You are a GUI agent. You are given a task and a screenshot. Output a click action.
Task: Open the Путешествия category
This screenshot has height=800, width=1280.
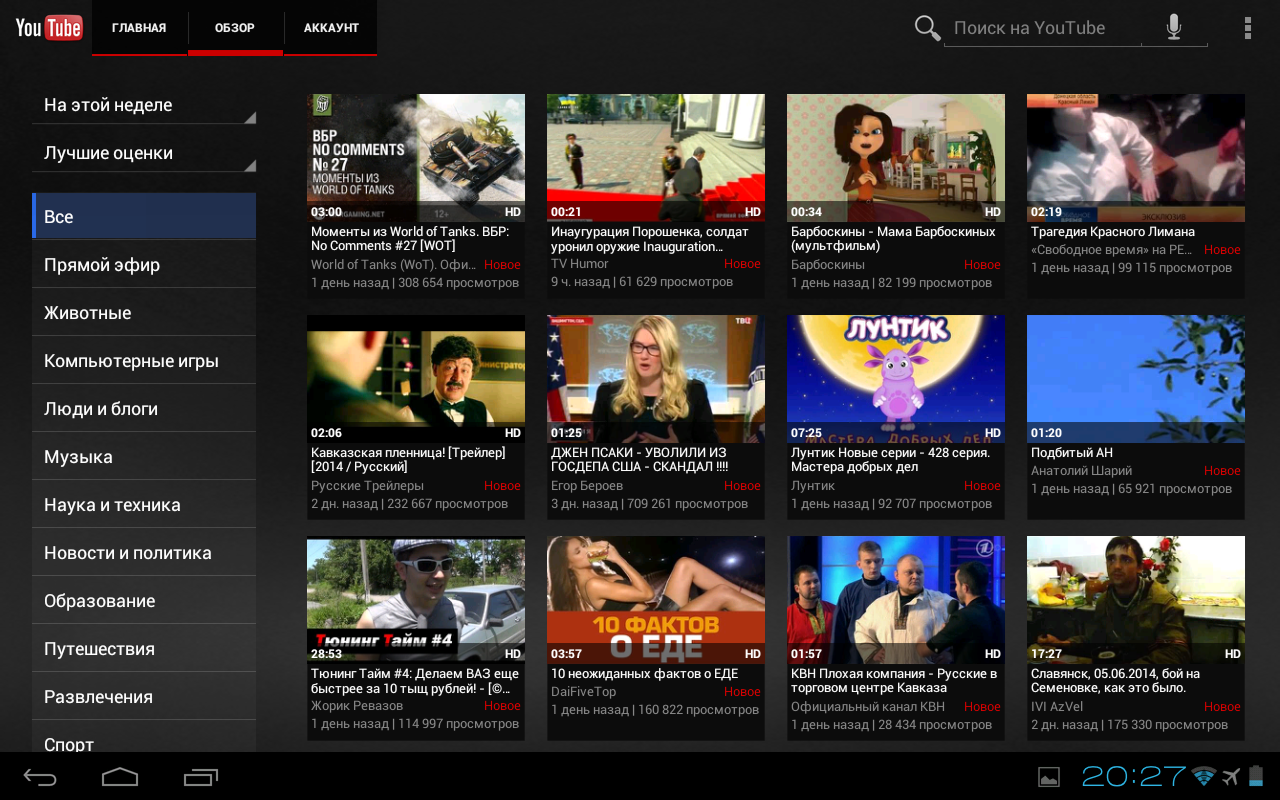coord(144,649)
